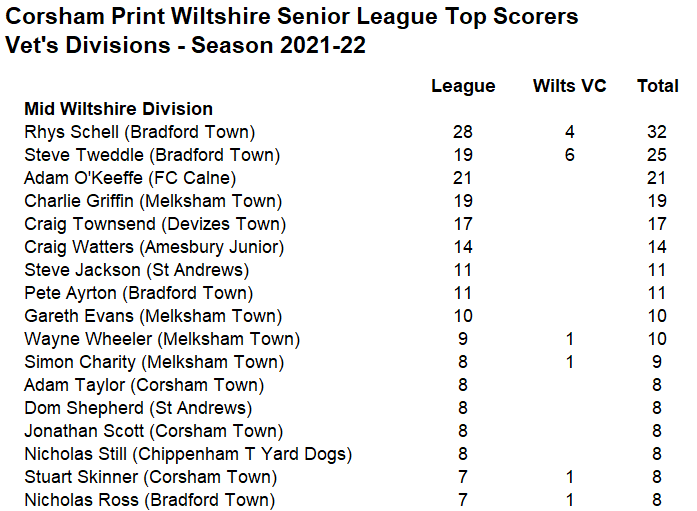This screenshot has width=697, height=511.
Task: Click the Rhys Schell (Bradford Town) row
Action: [x=345, y=132]
